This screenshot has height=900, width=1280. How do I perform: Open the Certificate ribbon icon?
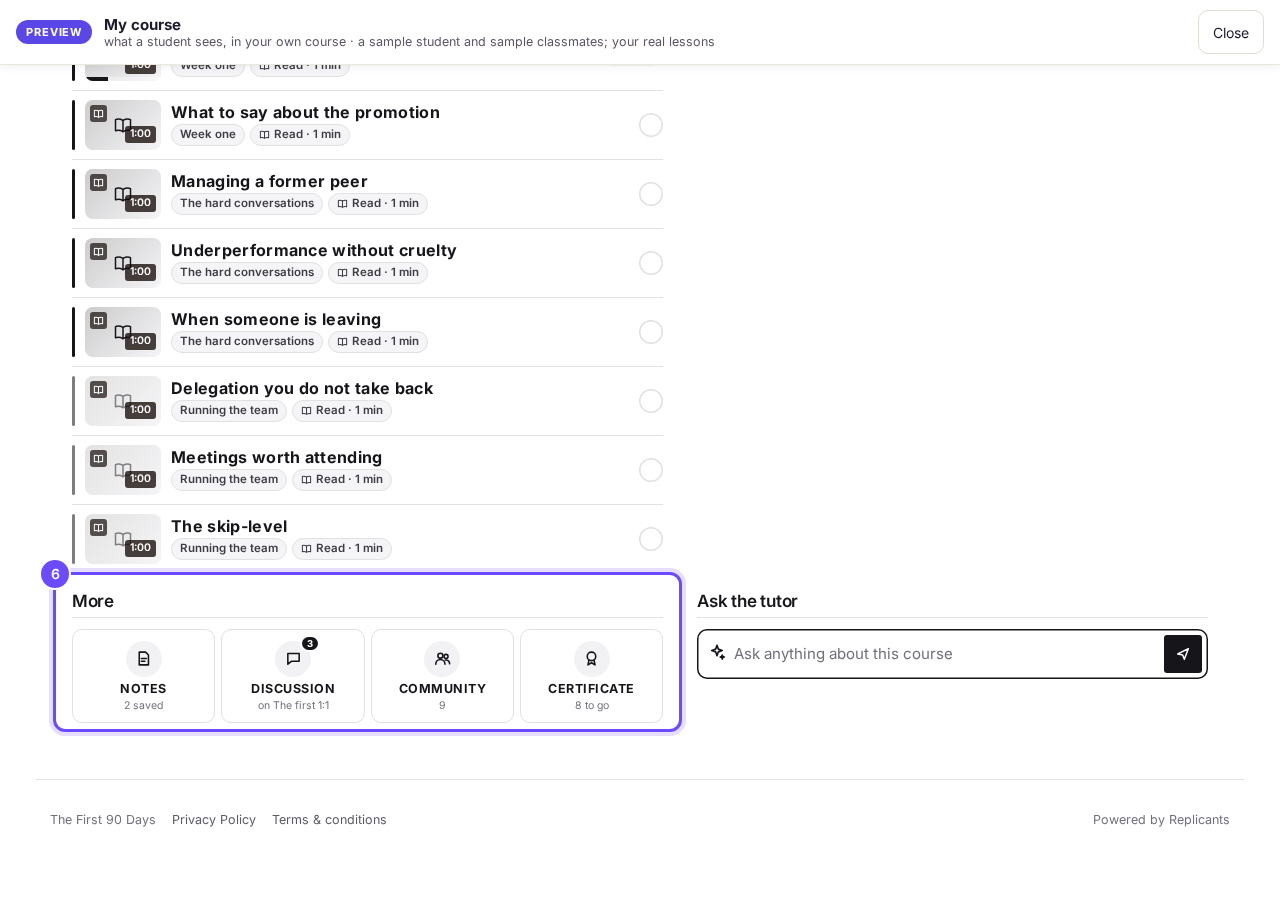[x=591, y=659]
